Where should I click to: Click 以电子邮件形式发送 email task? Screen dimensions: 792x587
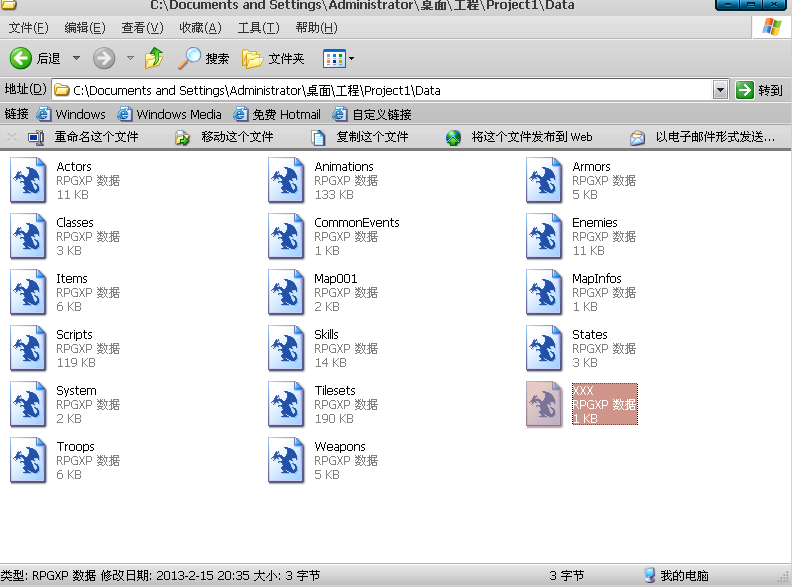click(x=703, y=137)
